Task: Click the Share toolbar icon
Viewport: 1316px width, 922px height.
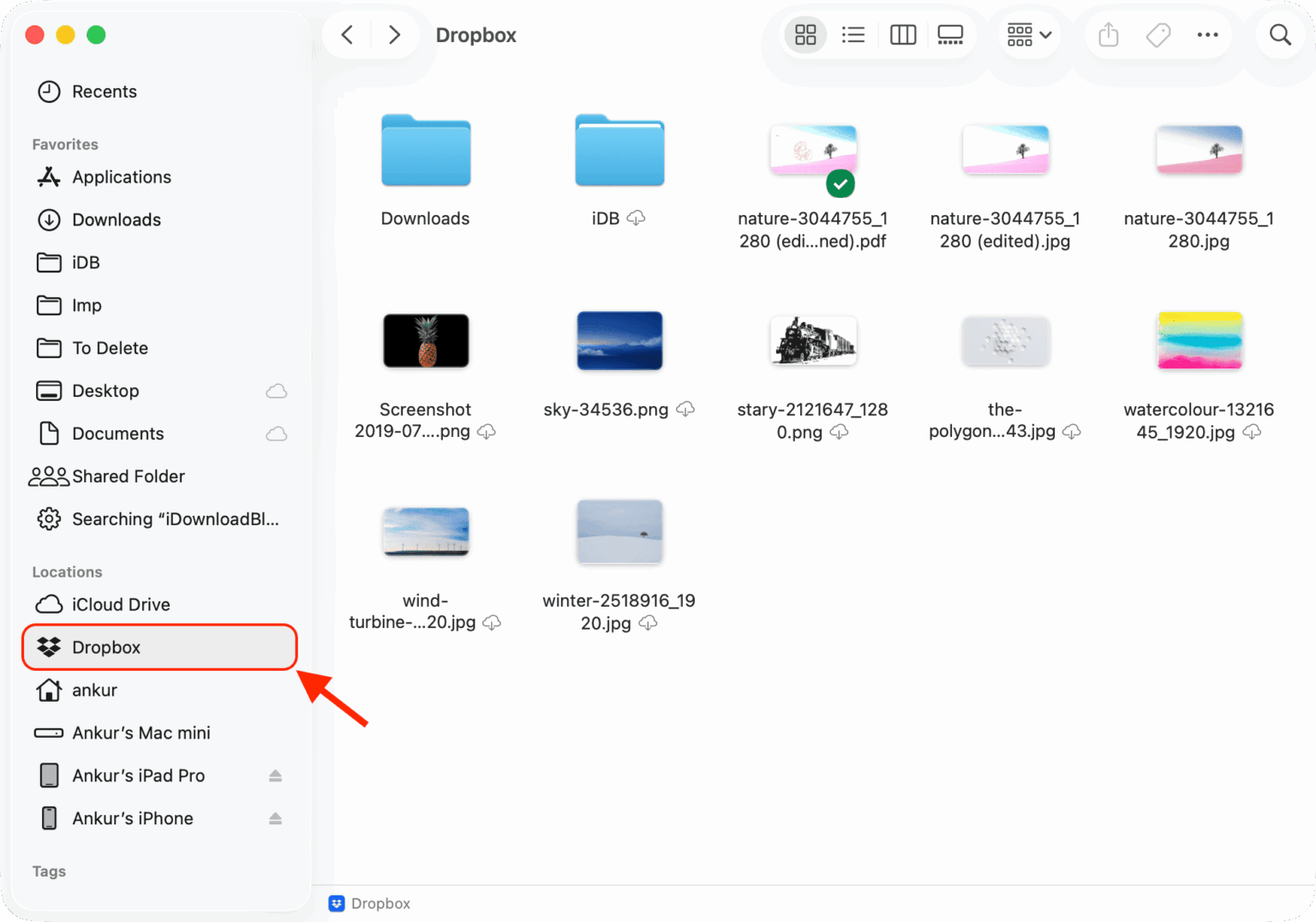Action: click(1109, 35)
